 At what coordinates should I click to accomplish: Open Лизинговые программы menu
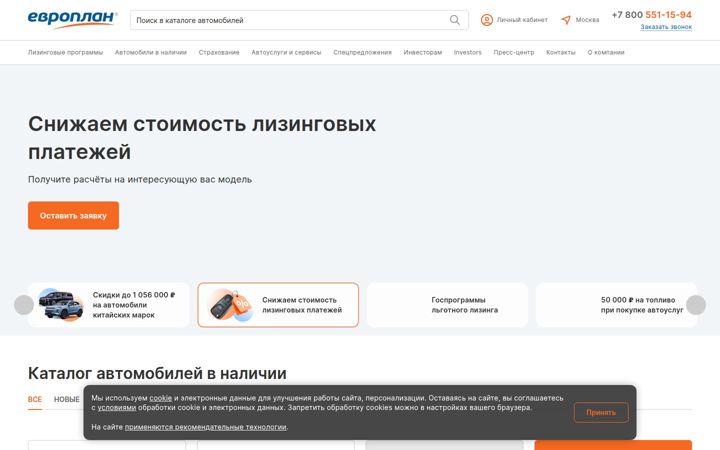[66, 52]
